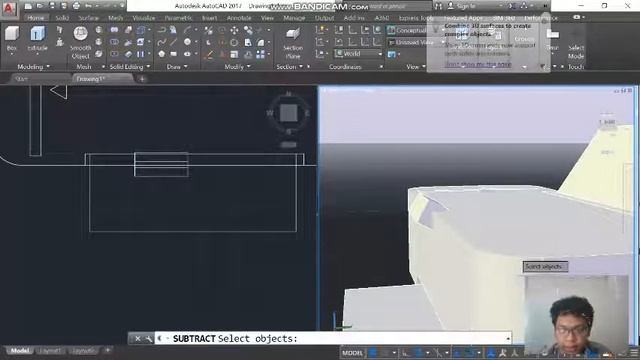Viewport: 640px width, 360px height.
Task: Select the Fillet tool in Modify panel
Action: point(260,42)
